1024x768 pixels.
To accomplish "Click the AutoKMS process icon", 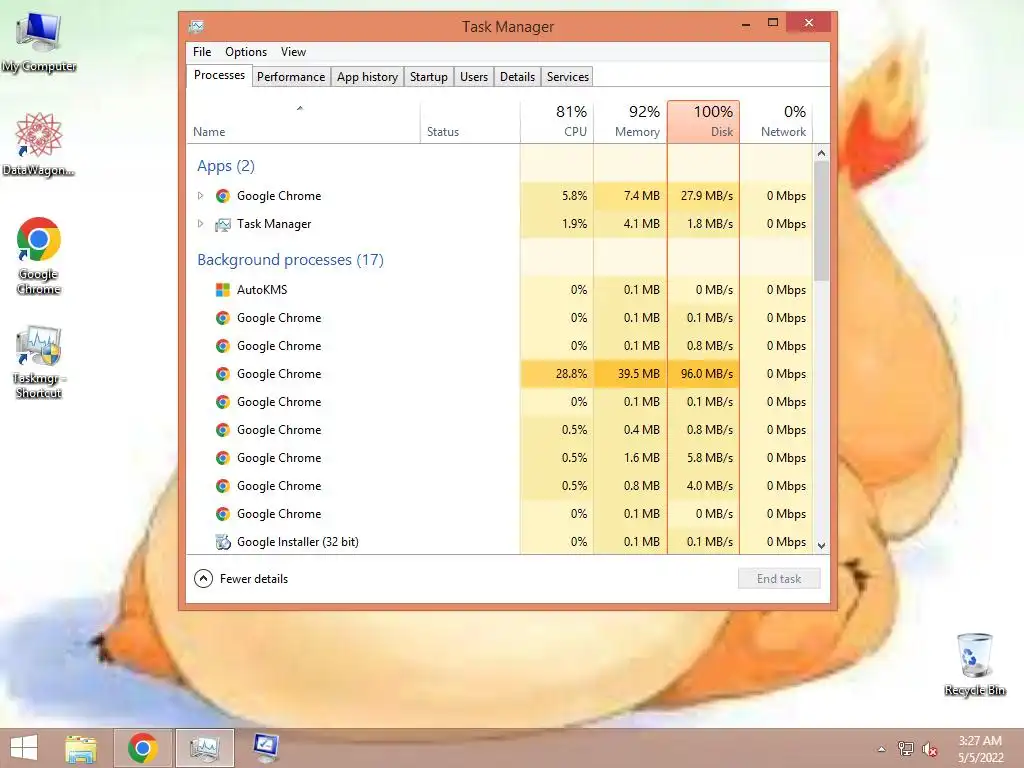I will click(x=223, y=289).
